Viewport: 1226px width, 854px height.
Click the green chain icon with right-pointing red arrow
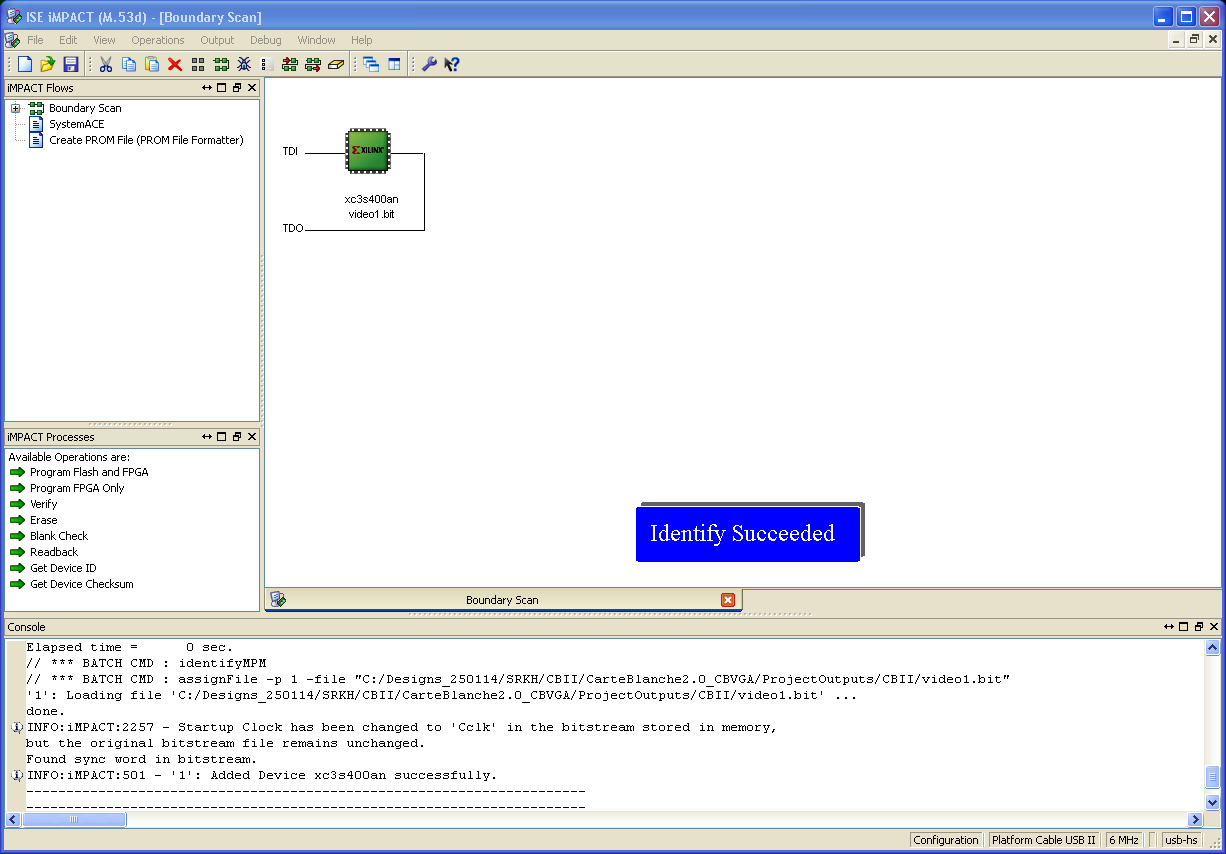[x=313, y=64]
